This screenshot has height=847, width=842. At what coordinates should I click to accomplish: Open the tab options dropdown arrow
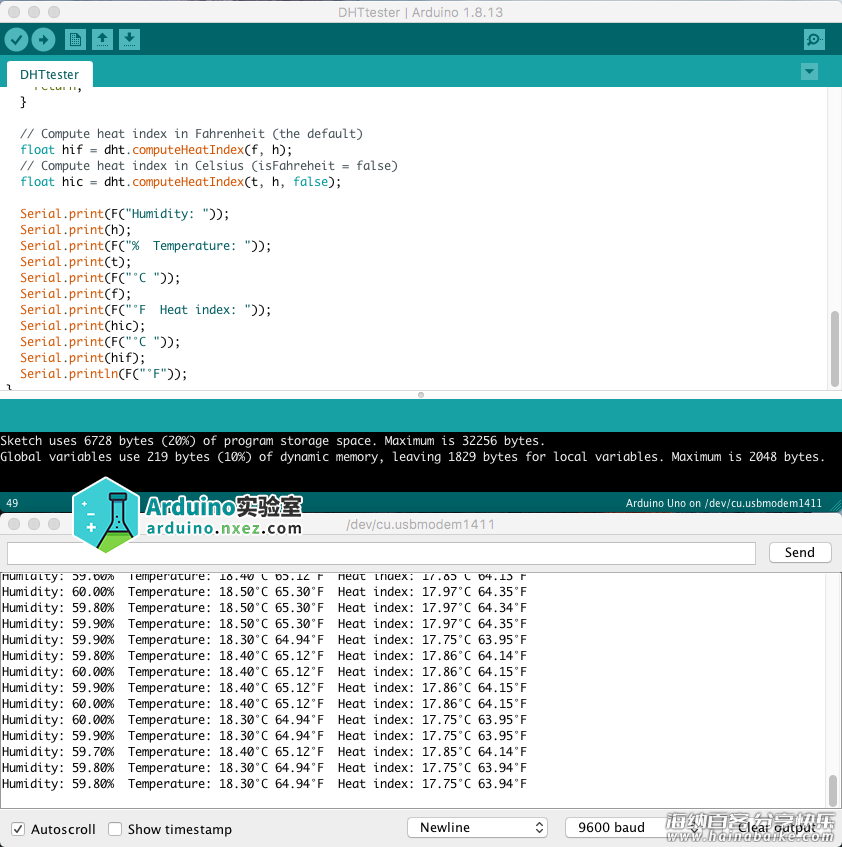(x=809, y=71)
